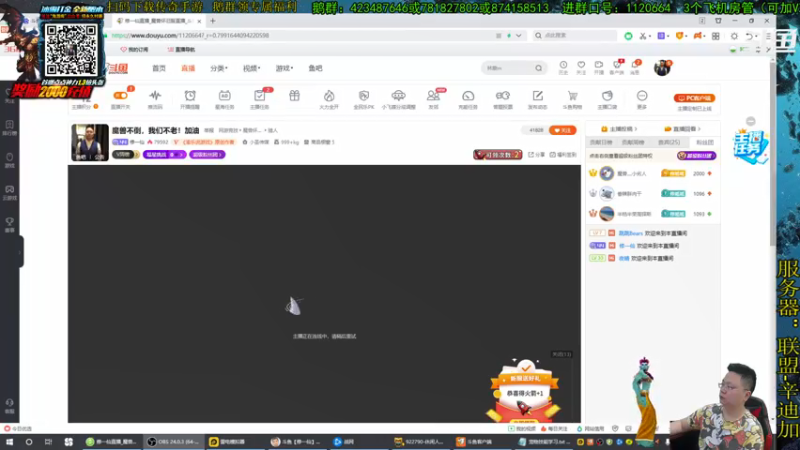Viewport: 800px width, 450px height.
Task: Open the two-person friends icon
Action: (x=433, y=96)
